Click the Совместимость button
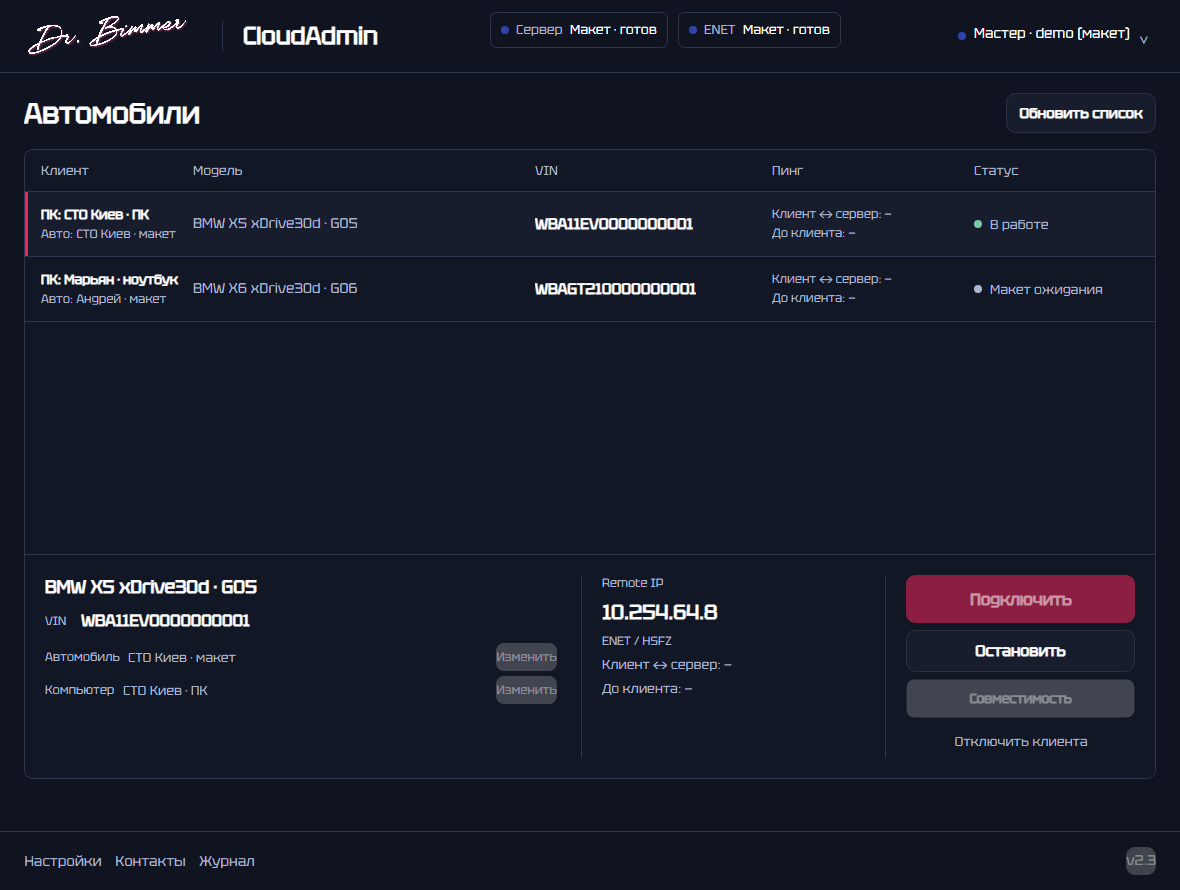The width and height of the screenshot is (1180, 890). click(1020, 699)
